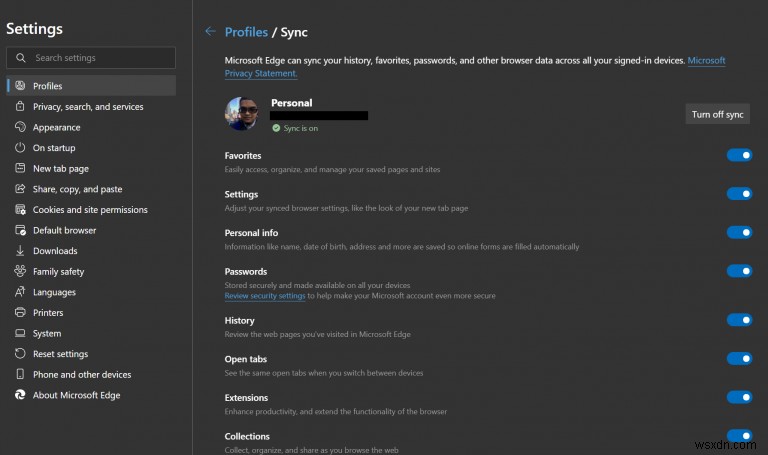The height and width of the screenshot is (455, 768).
Task: Click the Search settings field
Action: pyautogui.click(x=91, y=58)
